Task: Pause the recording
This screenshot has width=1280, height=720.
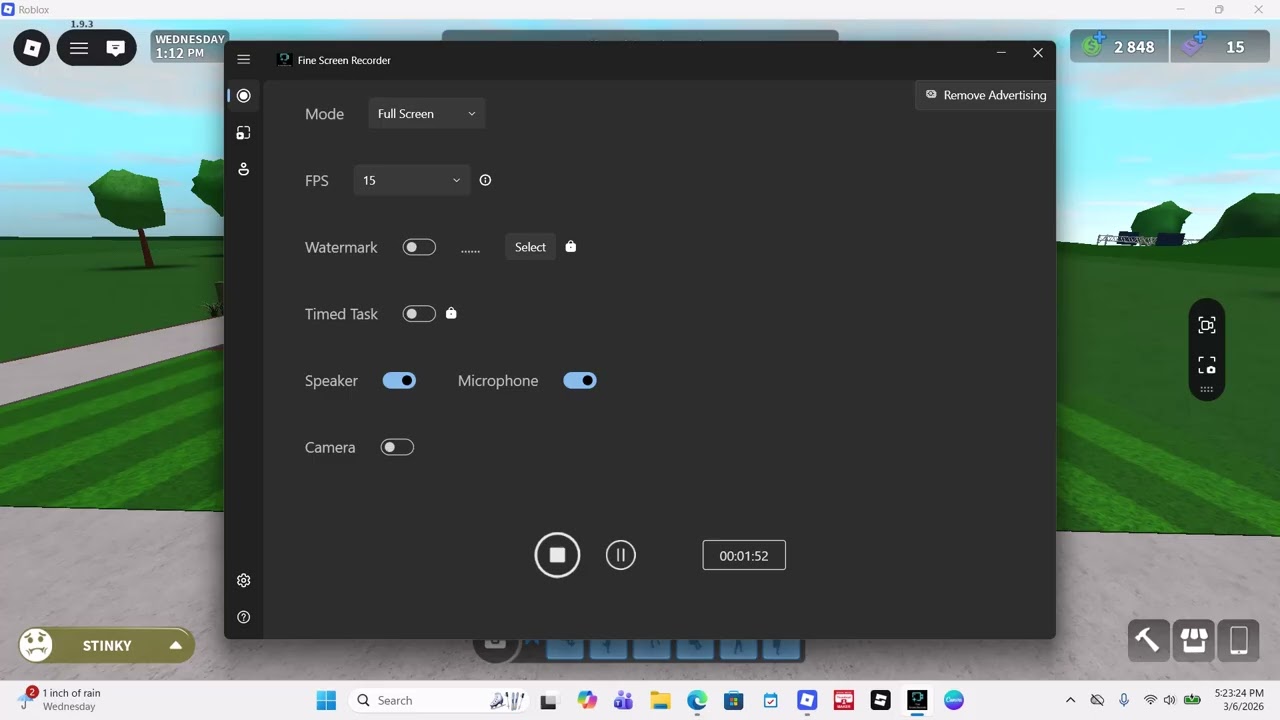Action: (620, 555)
